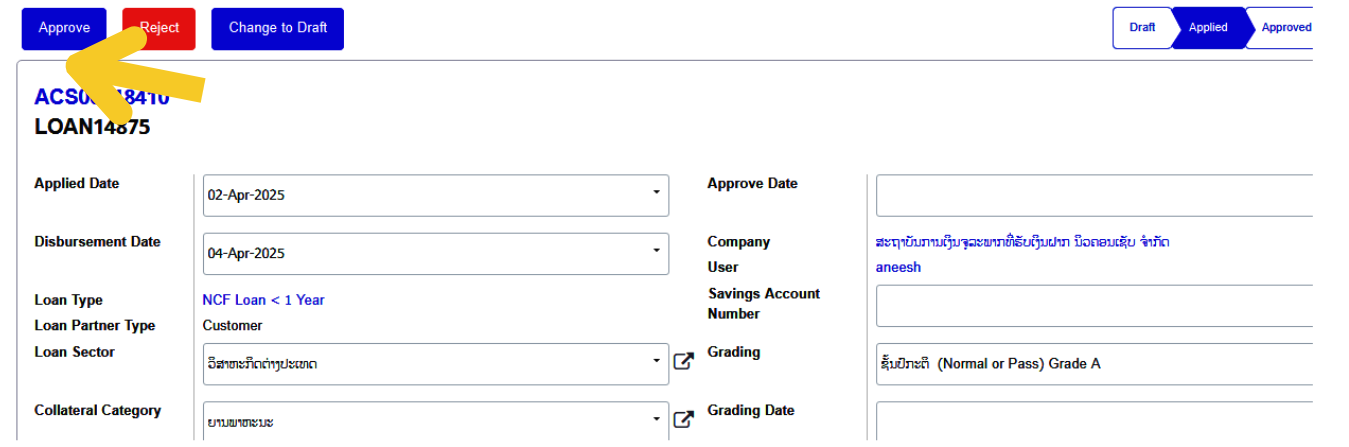
Task: Open Loan Sector external link icon
Action: click(683, 361)
